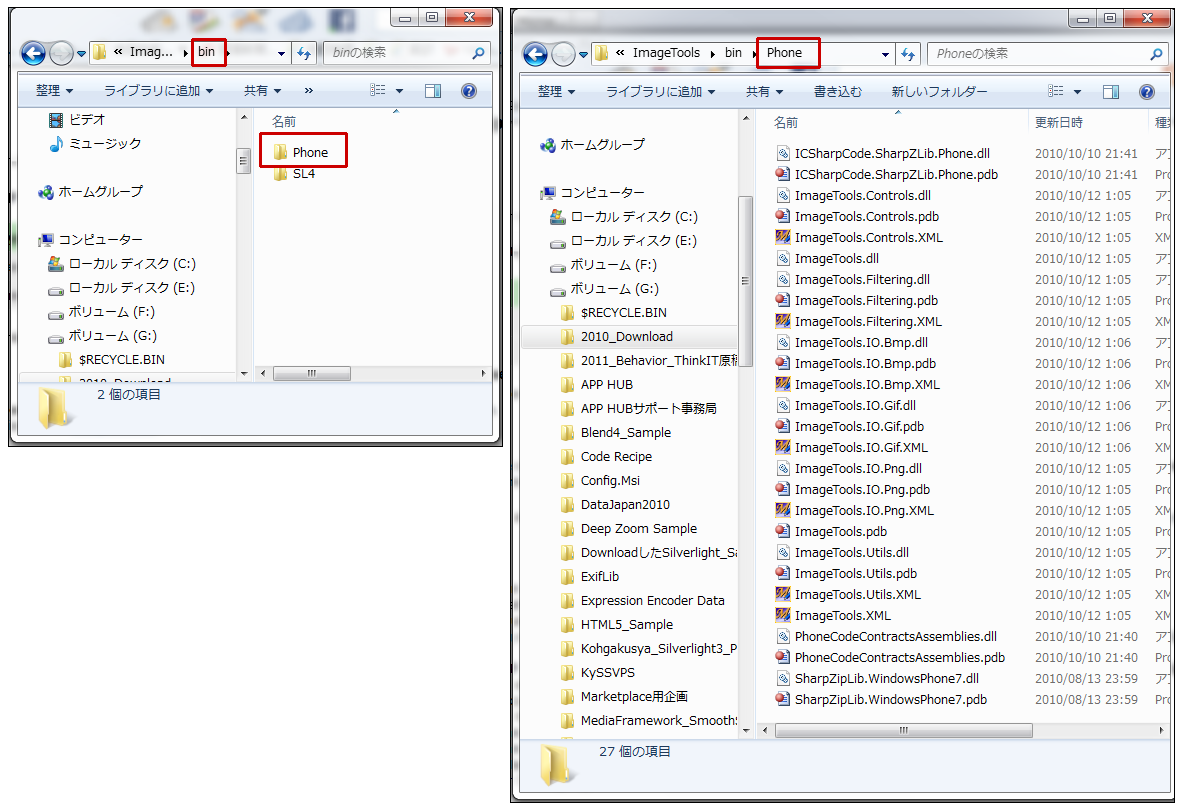Screen dimensions: 1182x807
Task: Select ImageTools.Utils.XML file
Action: click(x=849, y=595)
